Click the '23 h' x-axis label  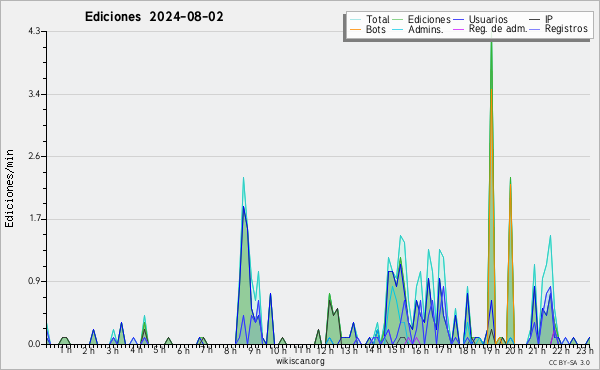[585, 351]
